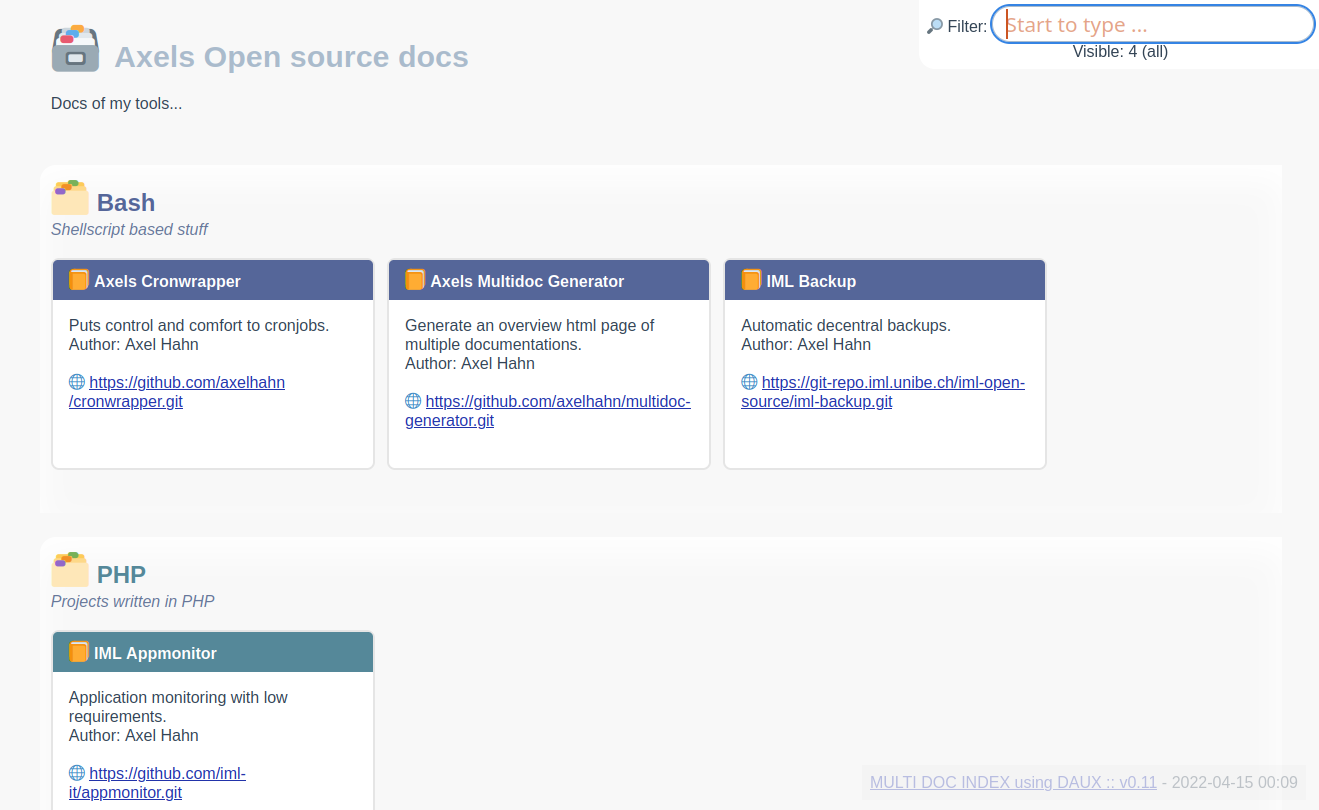Click the 'Filter:' label
This screenshot has height=810, width=1319.
point(967,27)
